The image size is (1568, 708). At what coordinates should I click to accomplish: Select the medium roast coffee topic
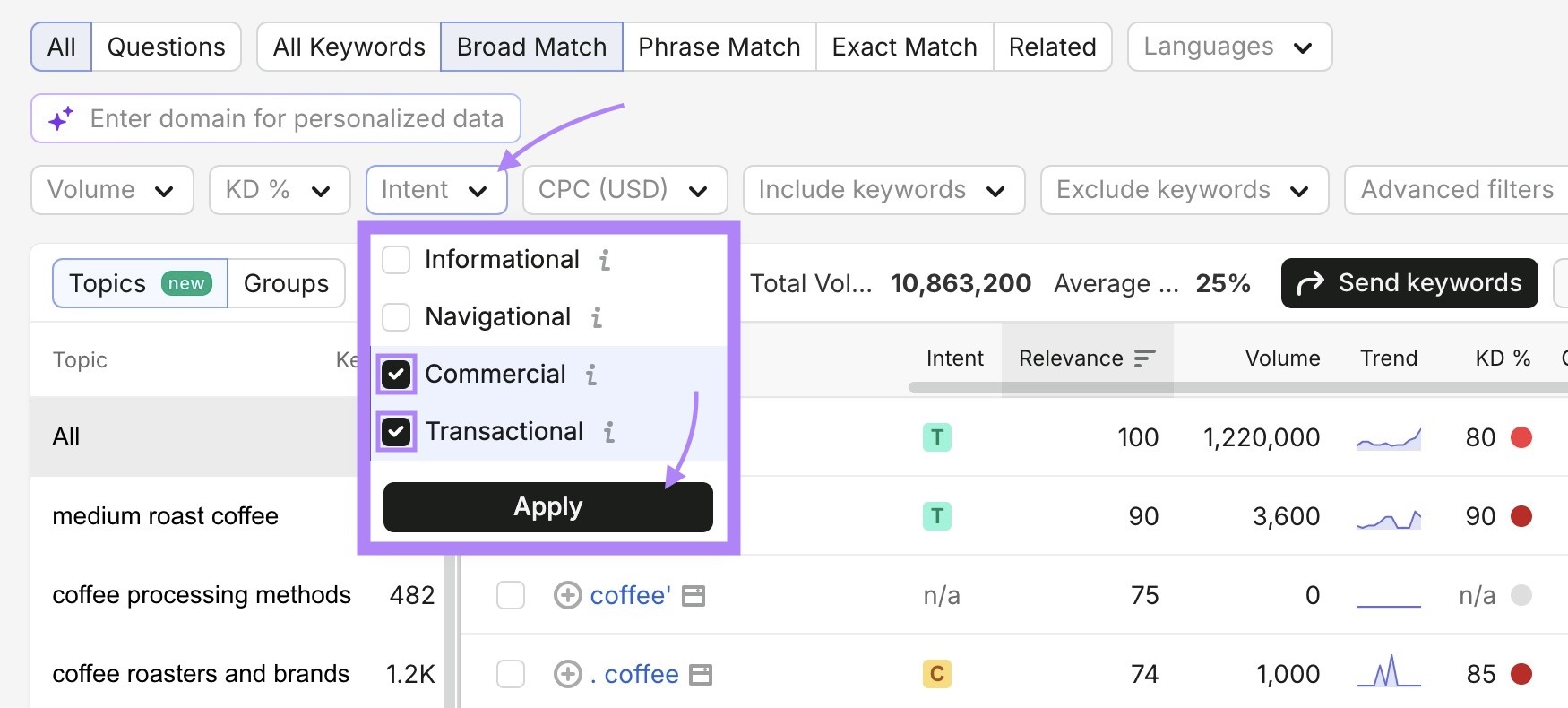tap(166, 516)
